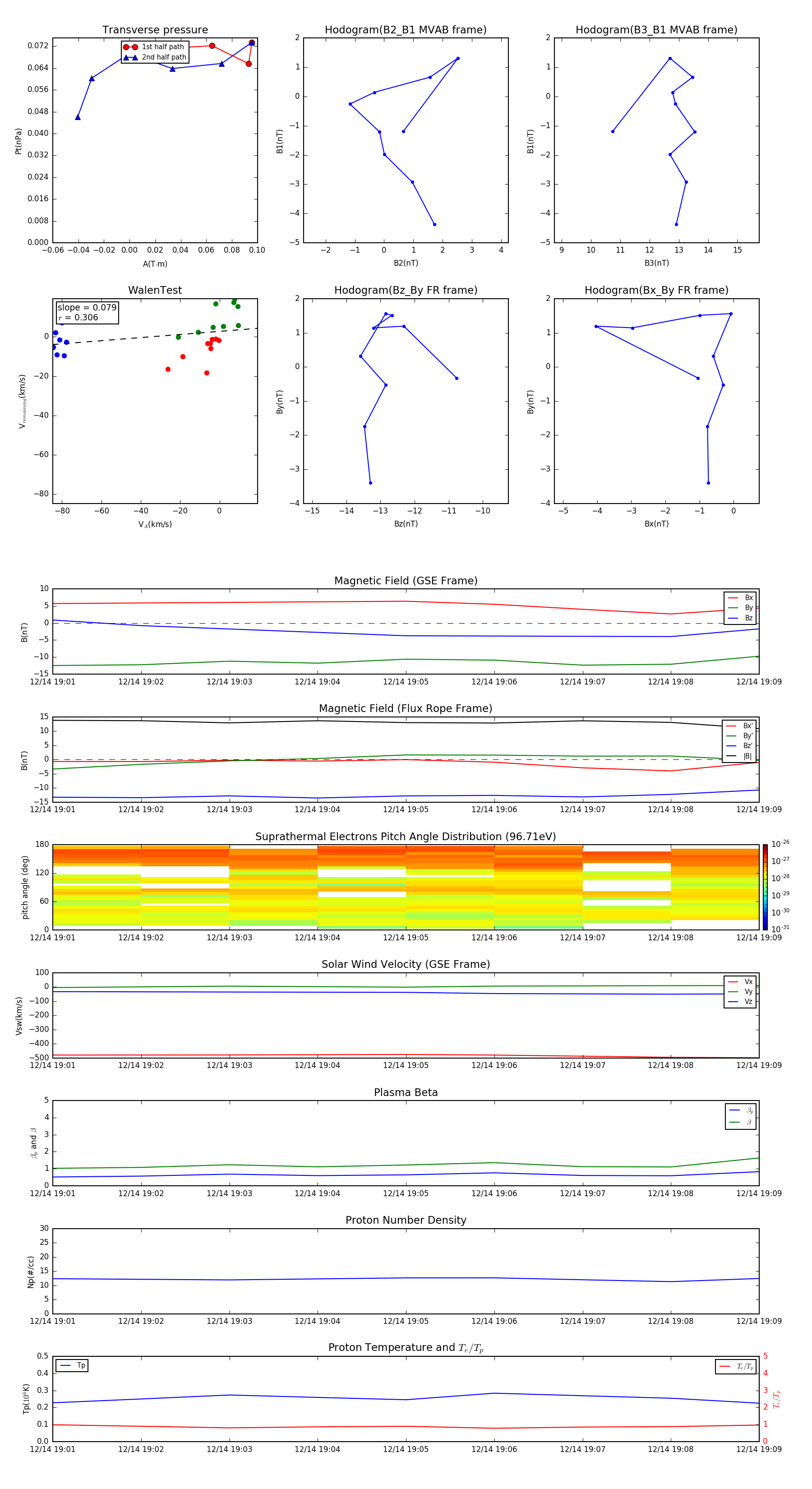Click the dashed fit line in WalenTest
Viewport: 812px width, 1489px height.
click(155, 337)
